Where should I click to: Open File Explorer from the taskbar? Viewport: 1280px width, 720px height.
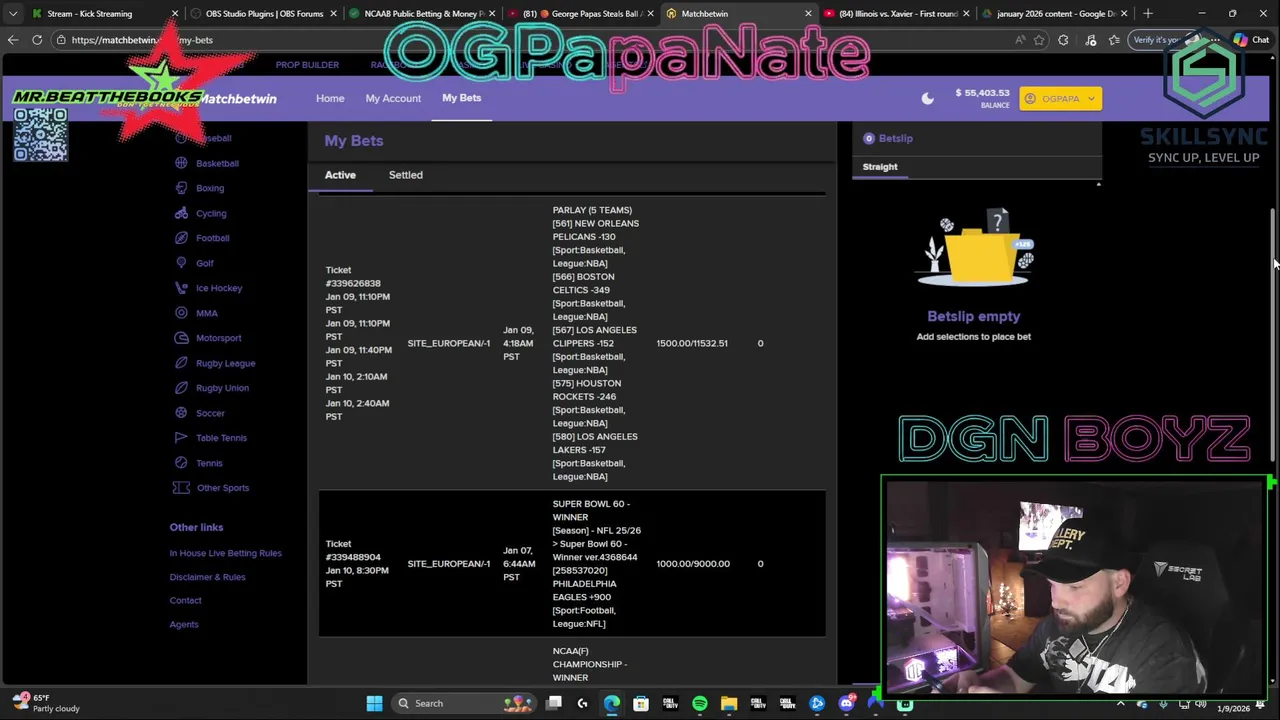[x=729, y=703]
